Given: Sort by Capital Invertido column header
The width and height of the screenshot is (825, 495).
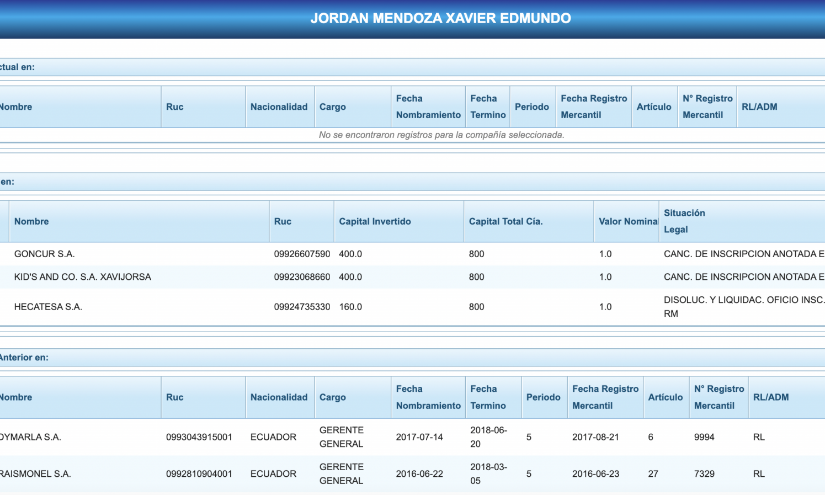Looking at the screenshot, I should coord(375,221).
